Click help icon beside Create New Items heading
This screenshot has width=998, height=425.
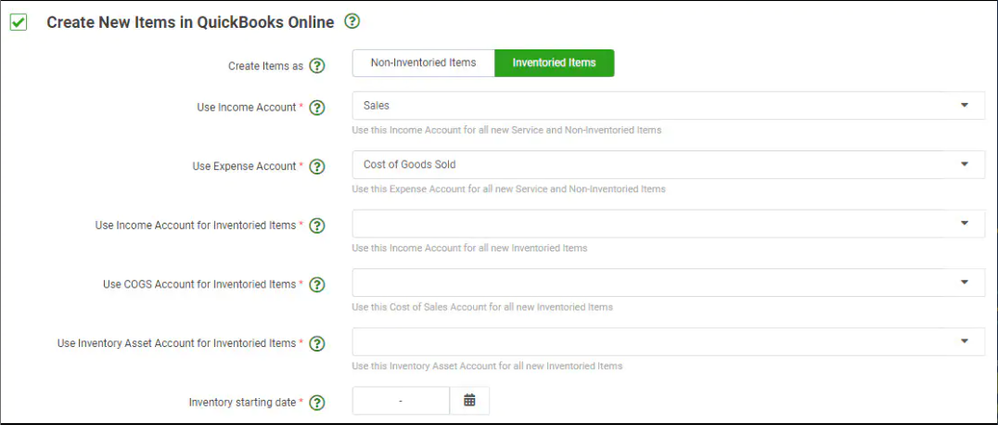pyautogui.click(x=351, y=21)
